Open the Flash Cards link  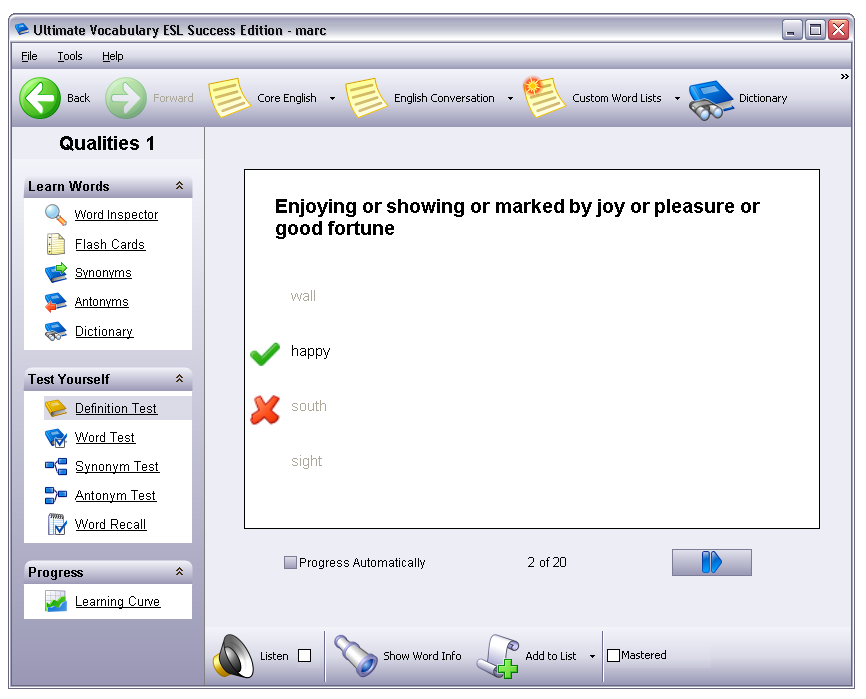110,244
